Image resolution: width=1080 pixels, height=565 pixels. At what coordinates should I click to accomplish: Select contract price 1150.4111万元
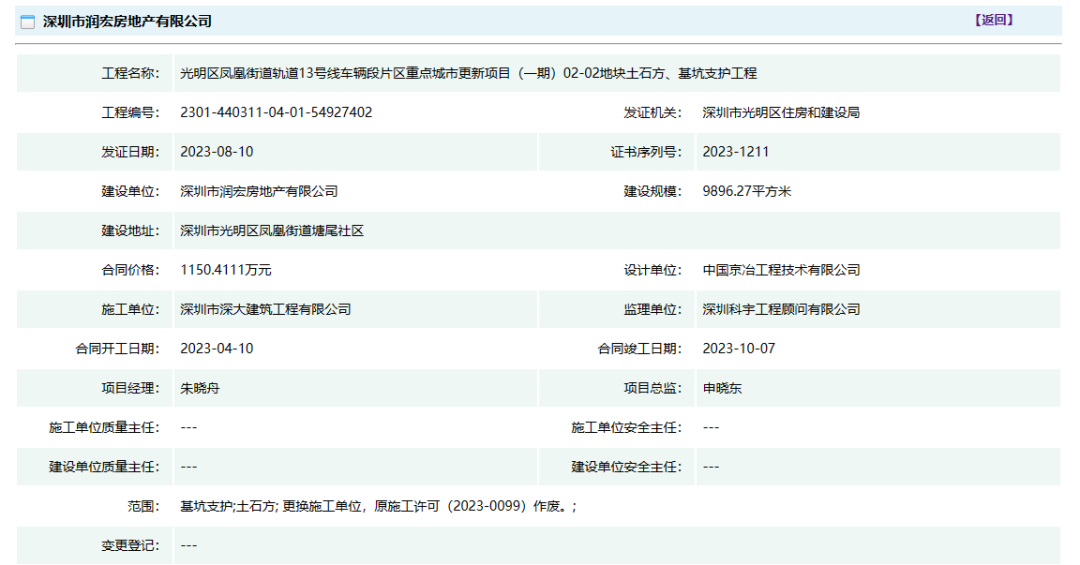tap(226, 269)
